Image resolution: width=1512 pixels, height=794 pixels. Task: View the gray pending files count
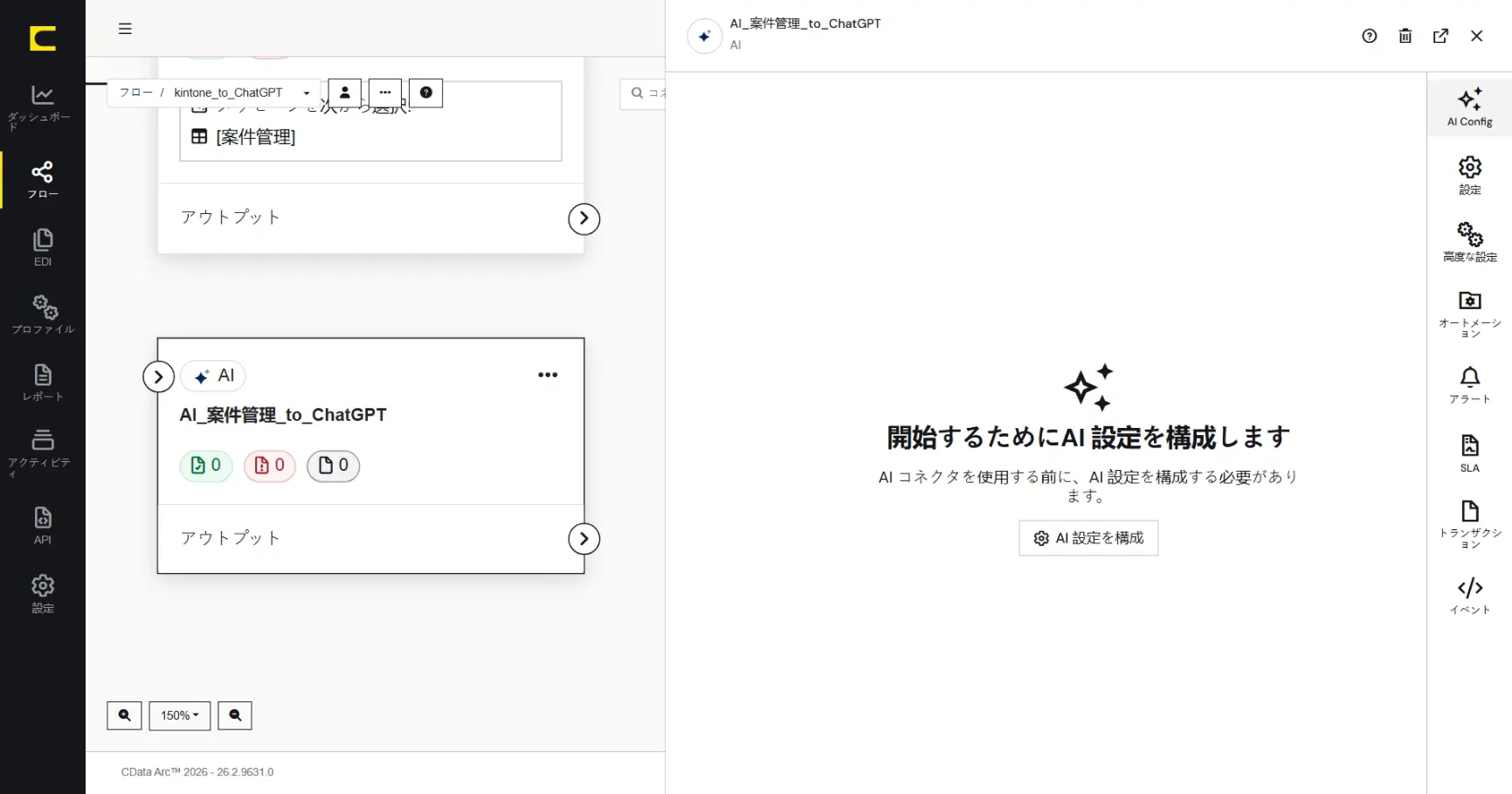click(334, 466)
